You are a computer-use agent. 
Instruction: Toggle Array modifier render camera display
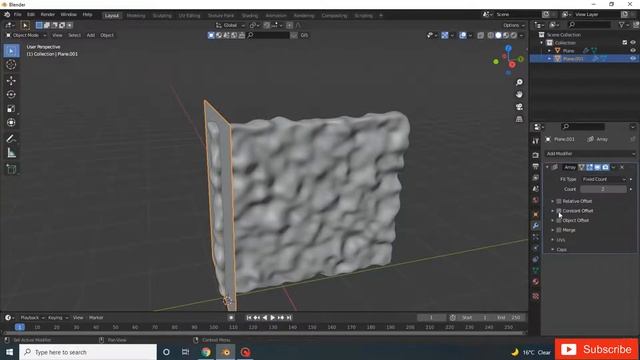click(x=605, y=167)
